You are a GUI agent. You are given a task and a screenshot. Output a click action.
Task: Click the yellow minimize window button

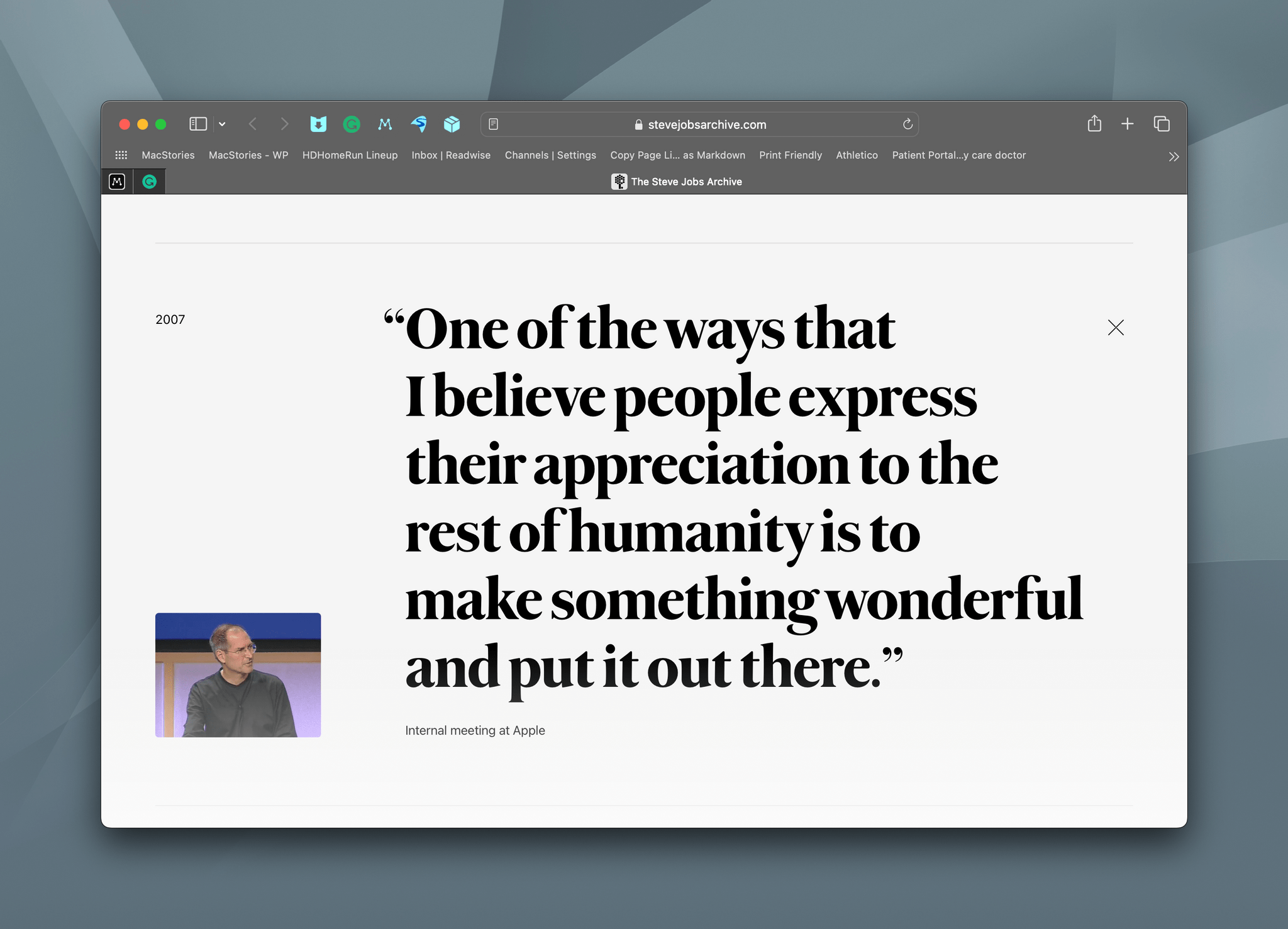tap(143, 124)
